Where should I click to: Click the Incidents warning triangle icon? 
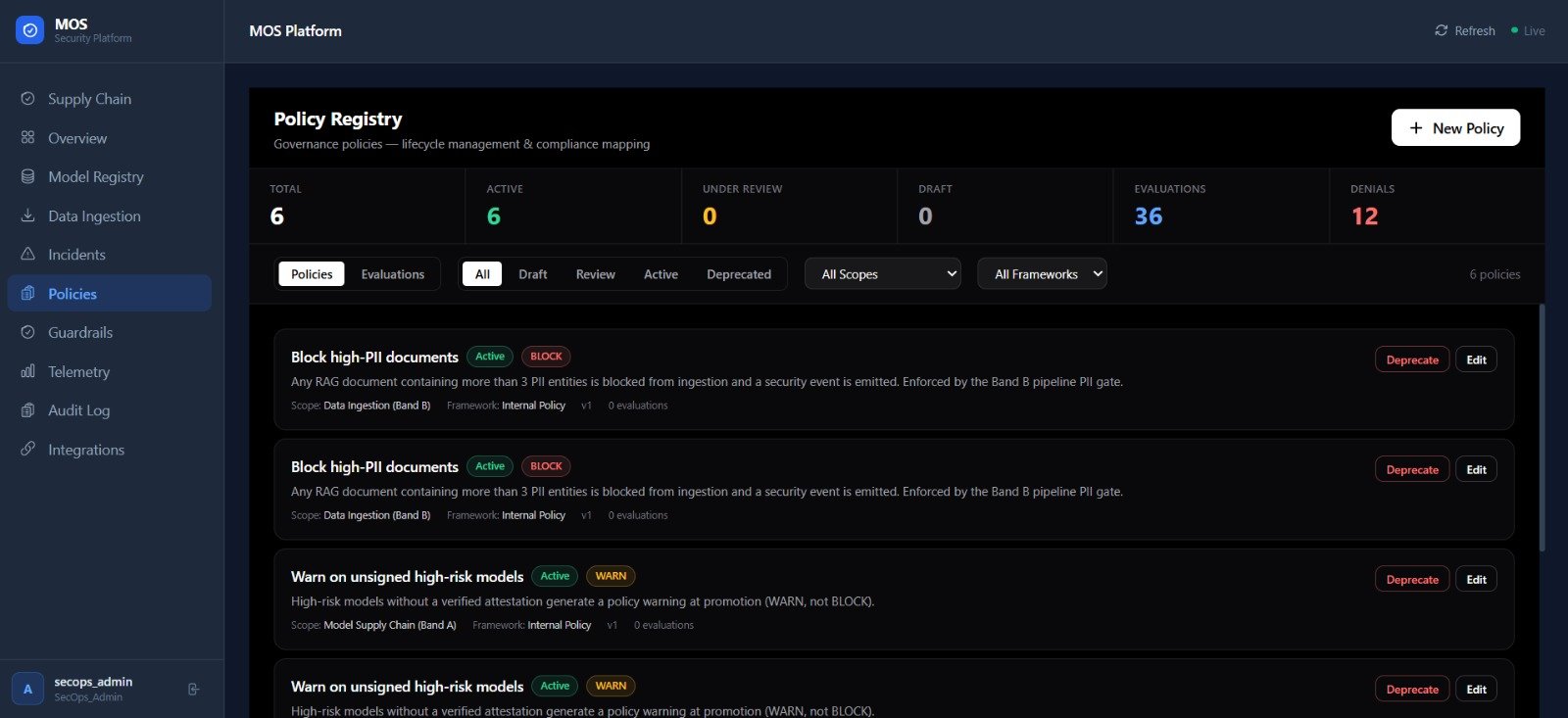(x=27, y=255)
